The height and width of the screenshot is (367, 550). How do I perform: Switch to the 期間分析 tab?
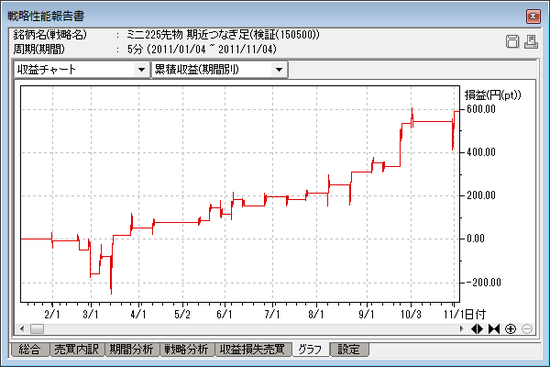coord(132,349)
